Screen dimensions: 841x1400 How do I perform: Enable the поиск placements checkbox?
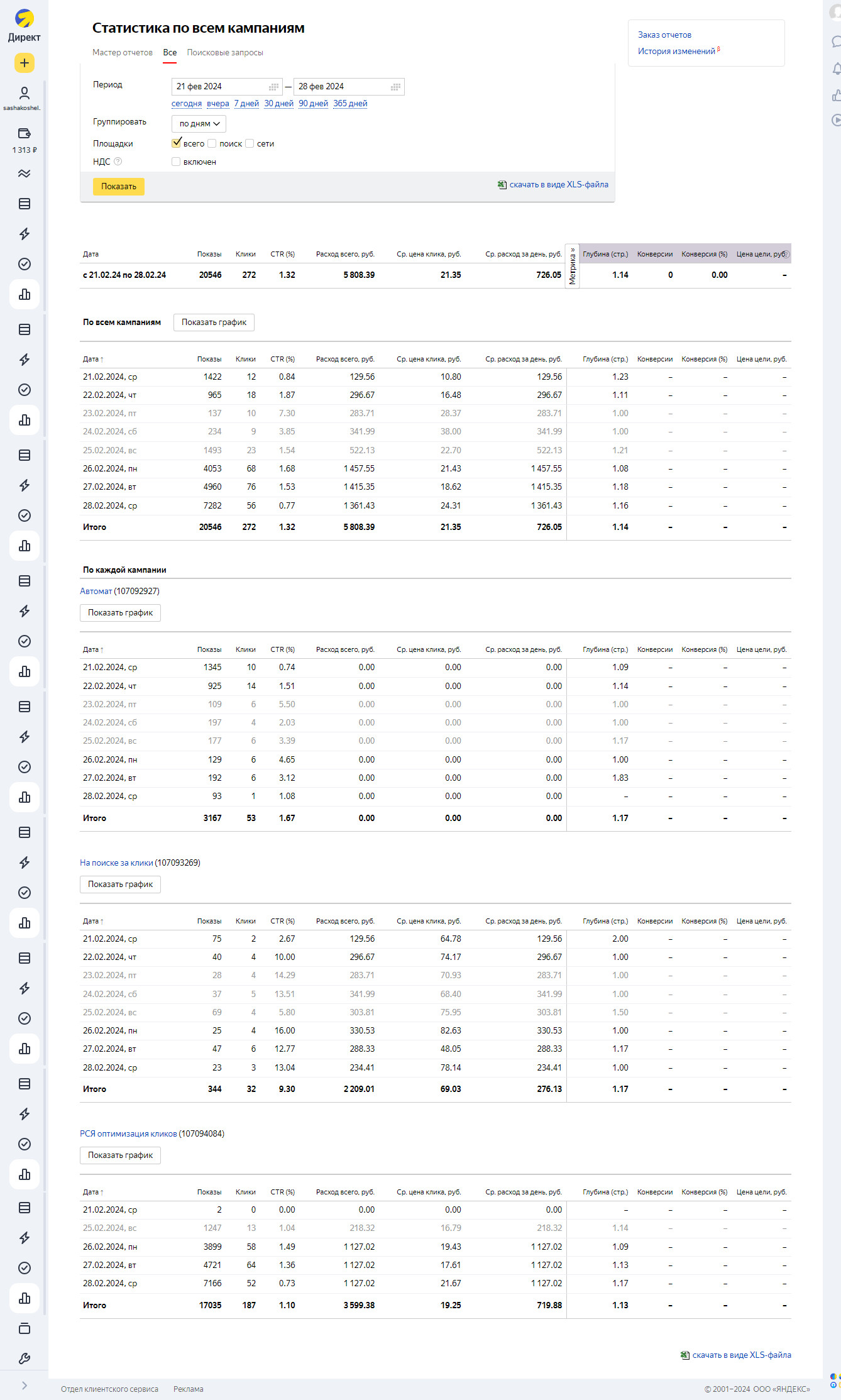click(212, 143)
